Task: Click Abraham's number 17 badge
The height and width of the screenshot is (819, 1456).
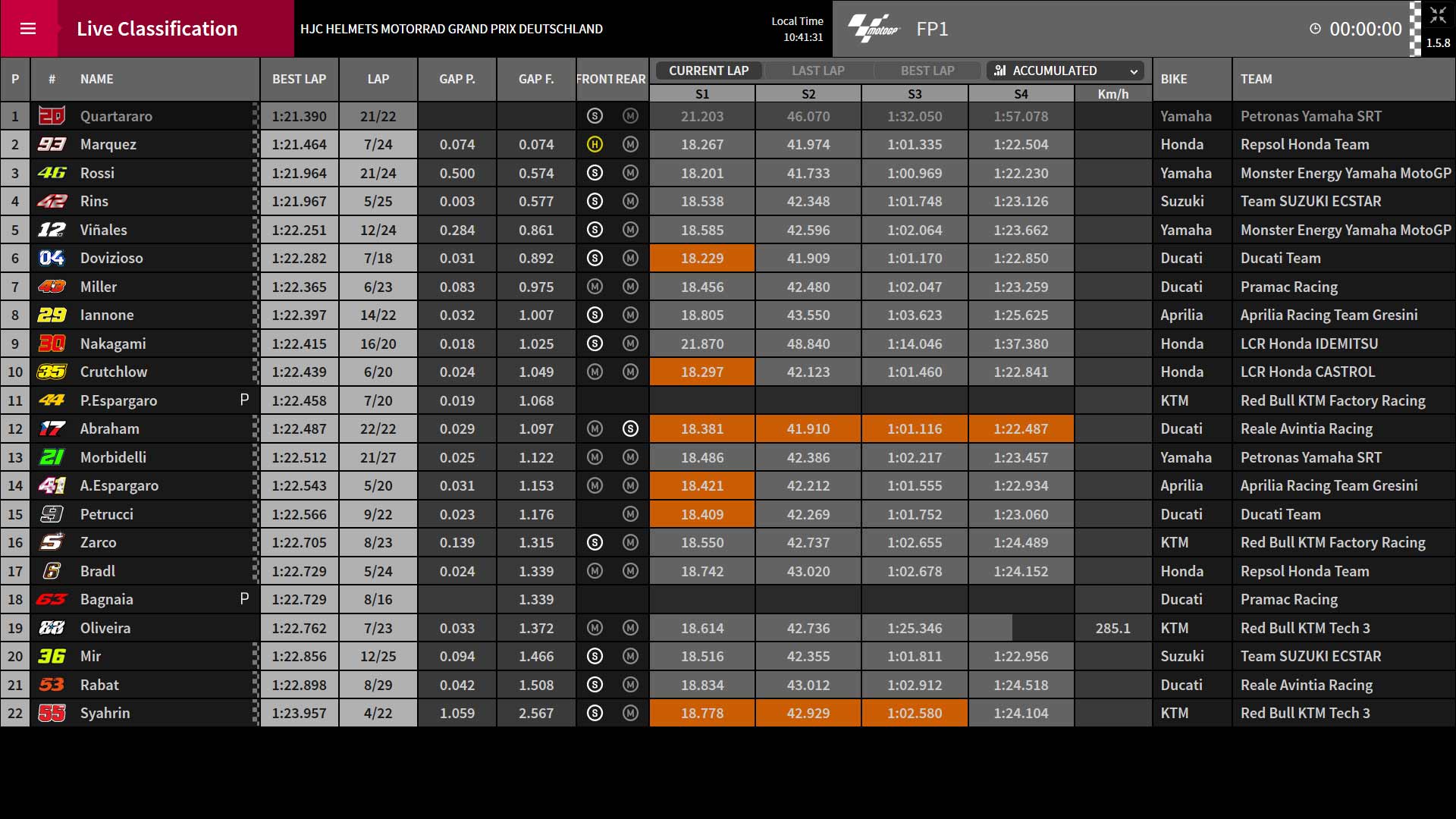Action: coord(52,428)
